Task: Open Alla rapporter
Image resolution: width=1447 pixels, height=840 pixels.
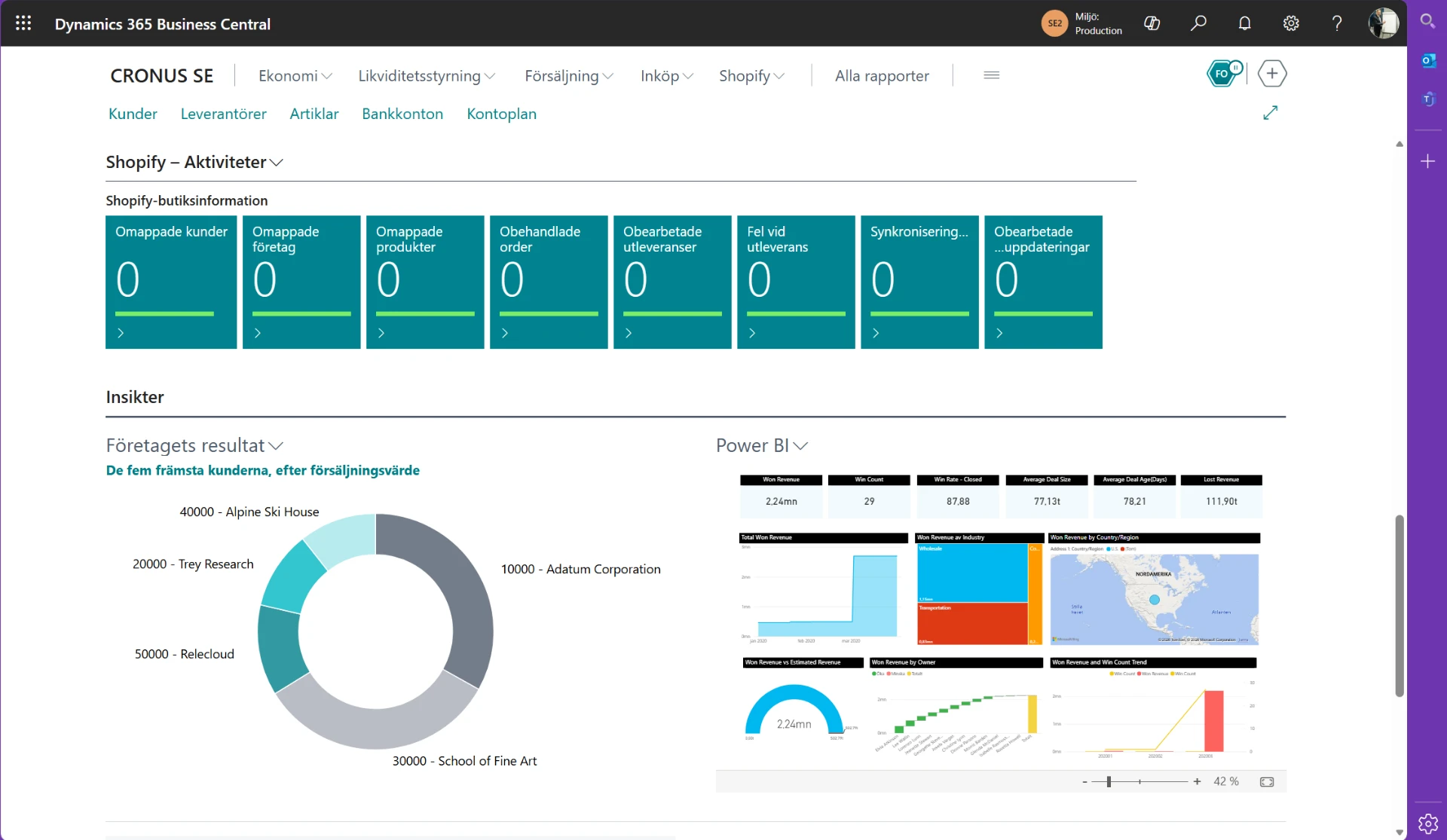Action: [882, 75]
